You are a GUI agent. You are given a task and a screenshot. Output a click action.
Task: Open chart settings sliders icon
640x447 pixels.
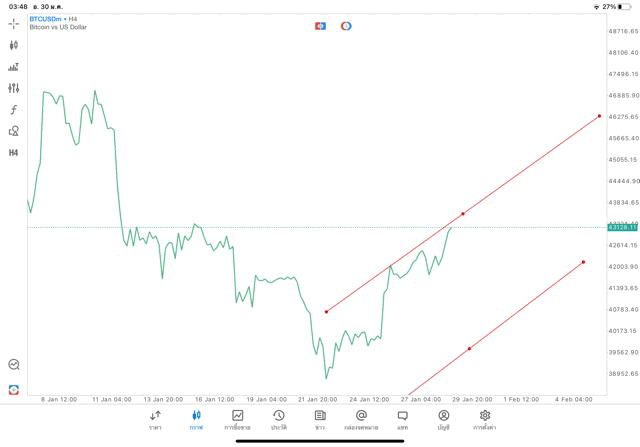pos(14,88)
